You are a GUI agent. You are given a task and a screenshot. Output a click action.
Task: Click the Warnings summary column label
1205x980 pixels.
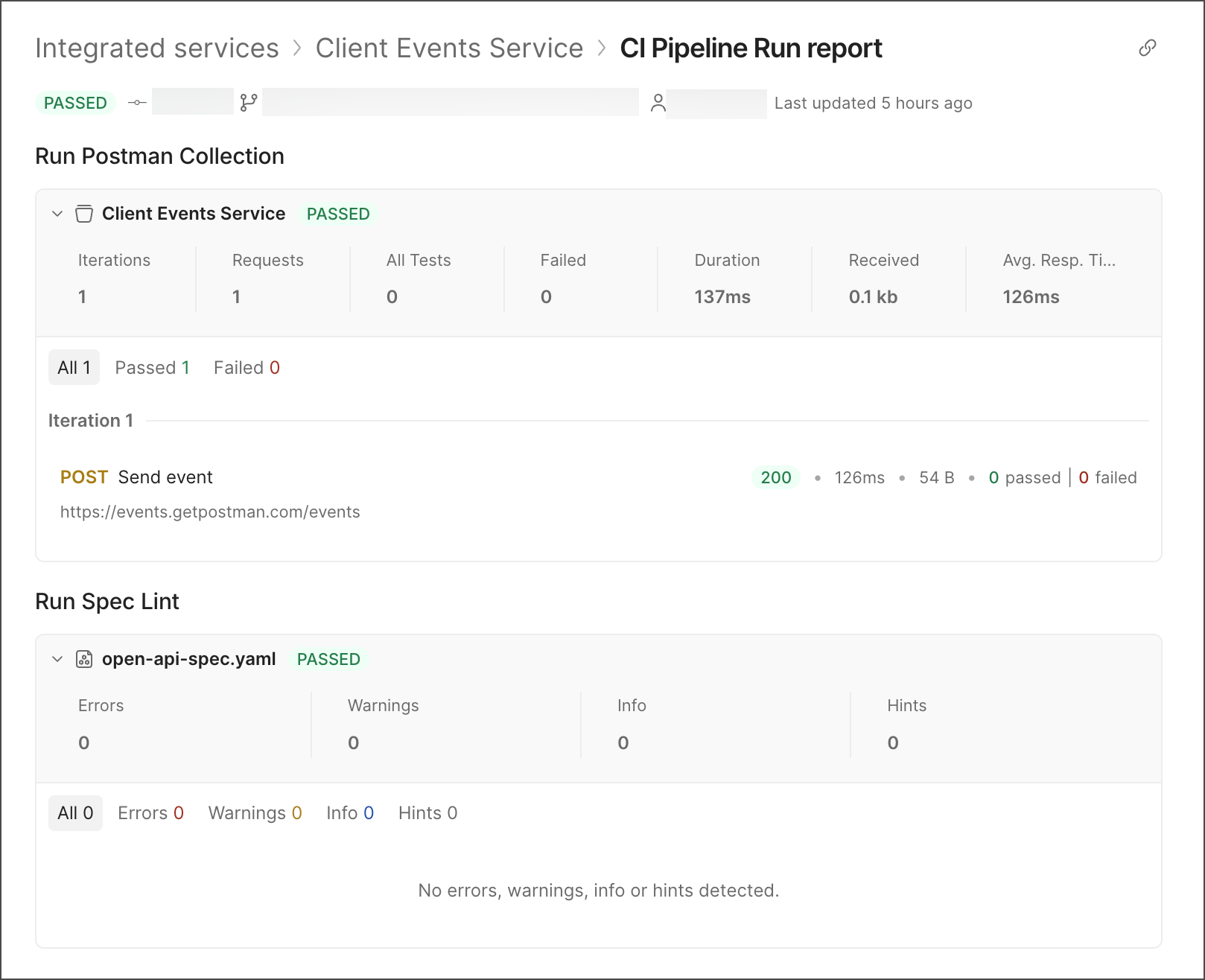tap(384, 705)
